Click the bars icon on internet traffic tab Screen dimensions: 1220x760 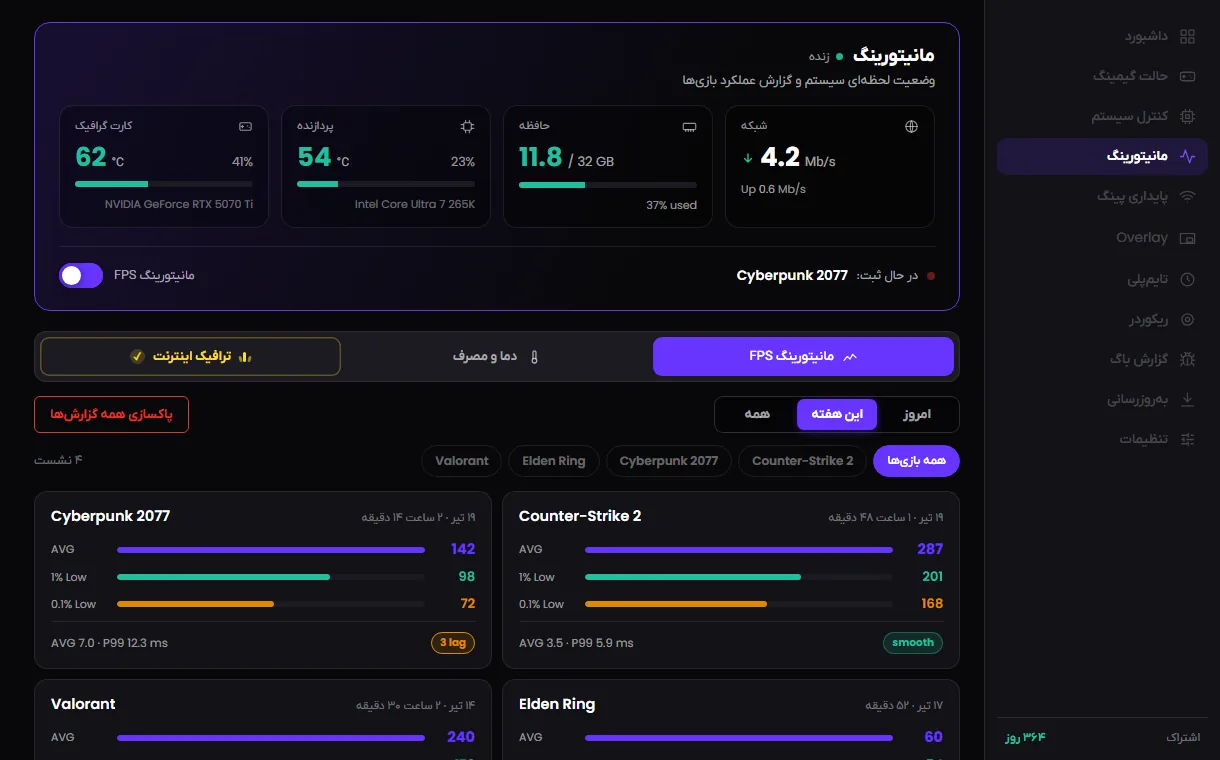(245, 357)
